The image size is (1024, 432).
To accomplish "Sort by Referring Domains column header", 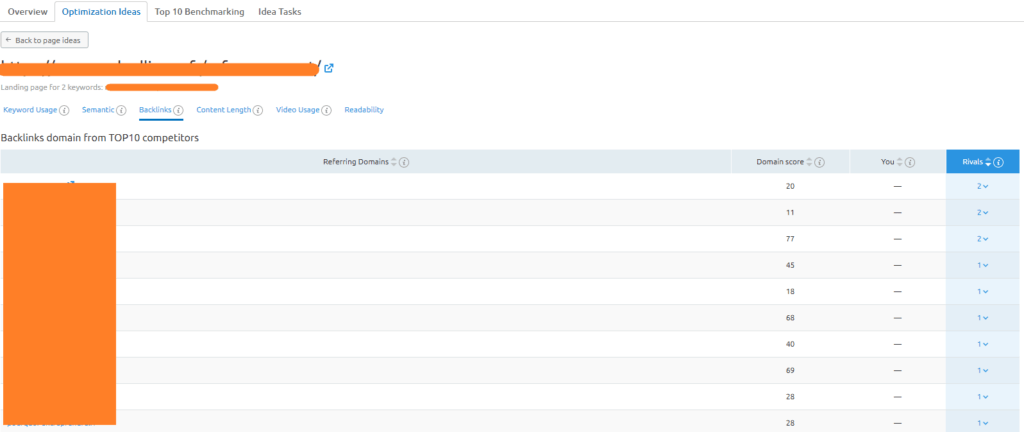I will (357, 162).
